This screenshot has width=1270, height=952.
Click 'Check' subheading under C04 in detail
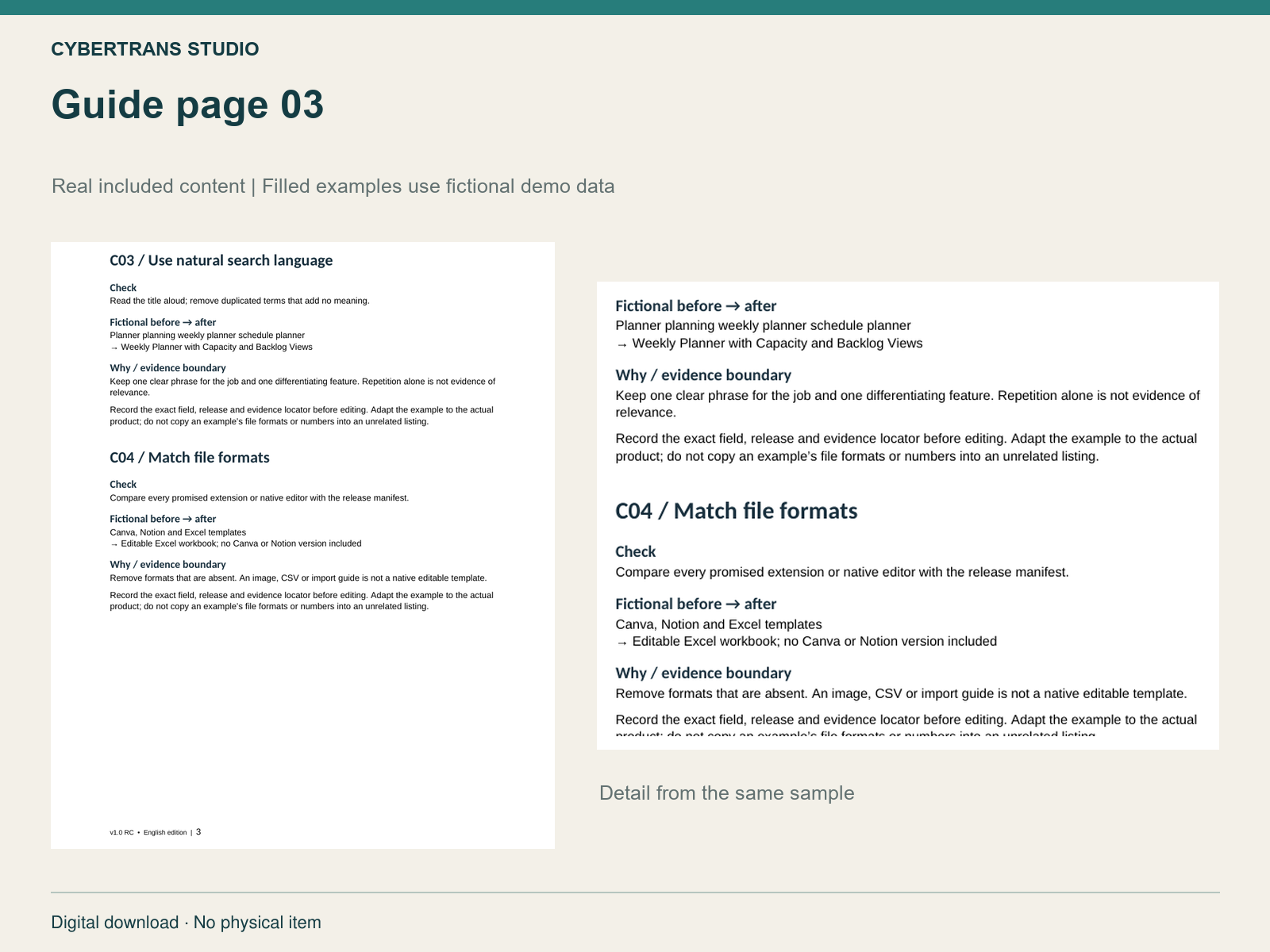636,551
